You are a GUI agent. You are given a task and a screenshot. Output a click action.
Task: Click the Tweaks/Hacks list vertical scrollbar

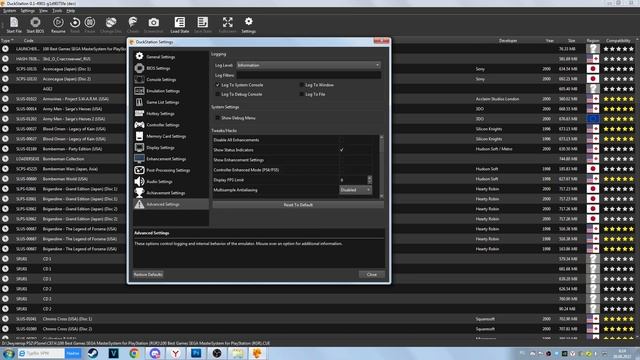click(382, 167)
